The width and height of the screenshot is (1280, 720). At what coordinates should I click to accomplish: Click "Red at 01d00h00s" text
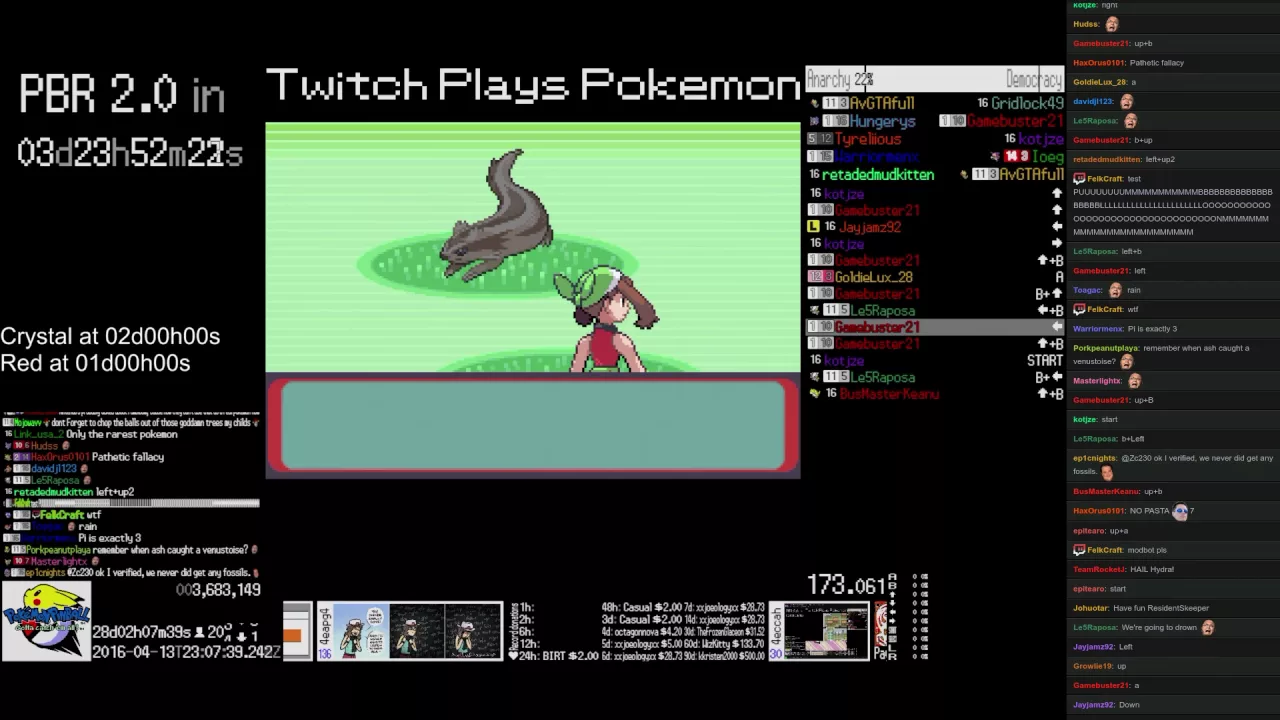point(95,364)
